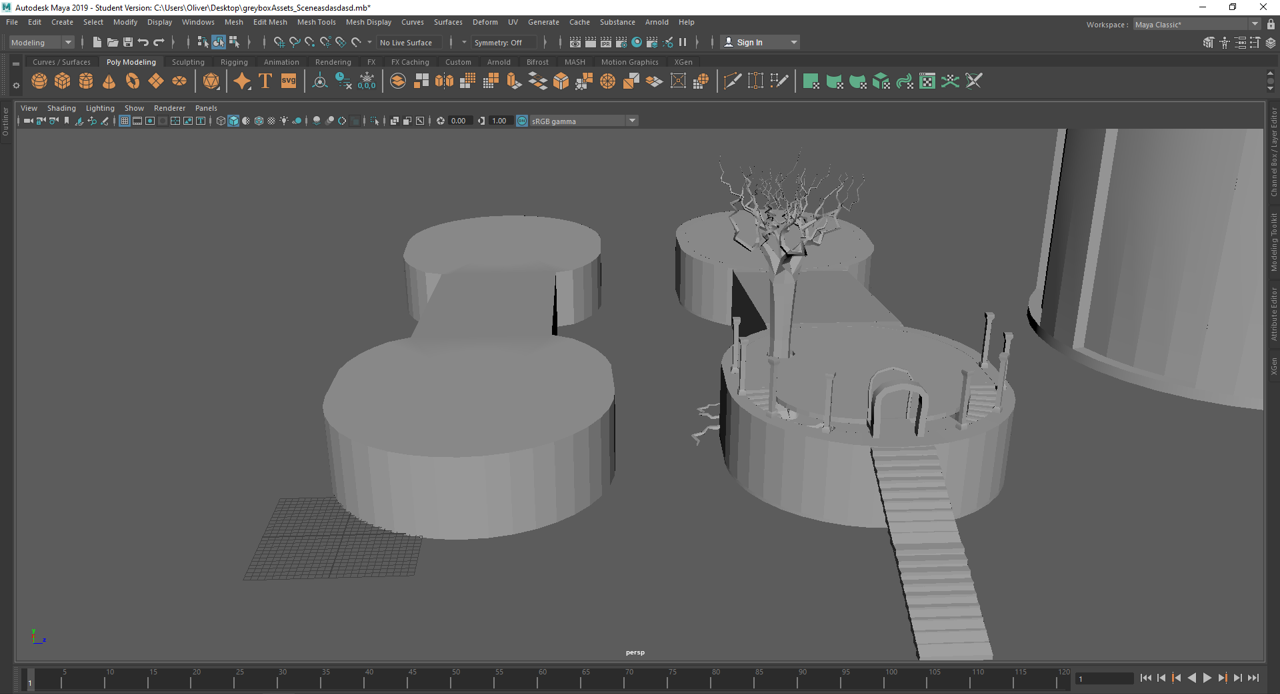Toggle the viewport grid display
Viewport: 1280px width, 694px height.
(x=124, y=121)
